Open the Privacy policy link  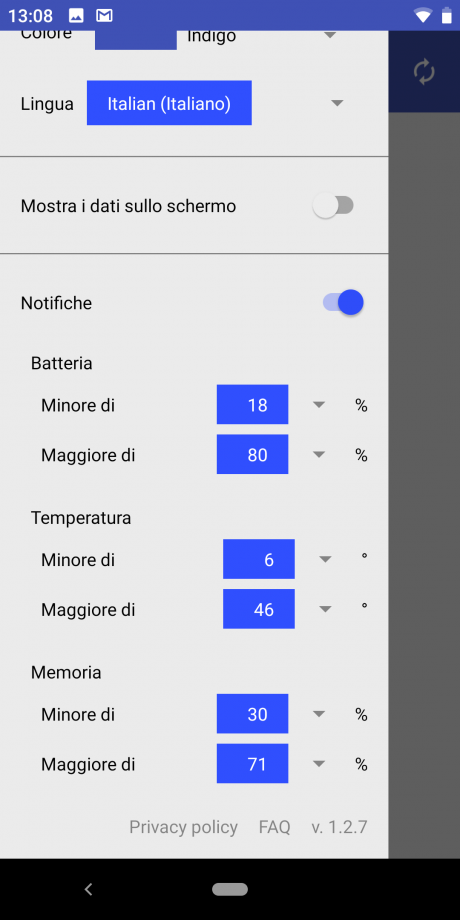183,827
